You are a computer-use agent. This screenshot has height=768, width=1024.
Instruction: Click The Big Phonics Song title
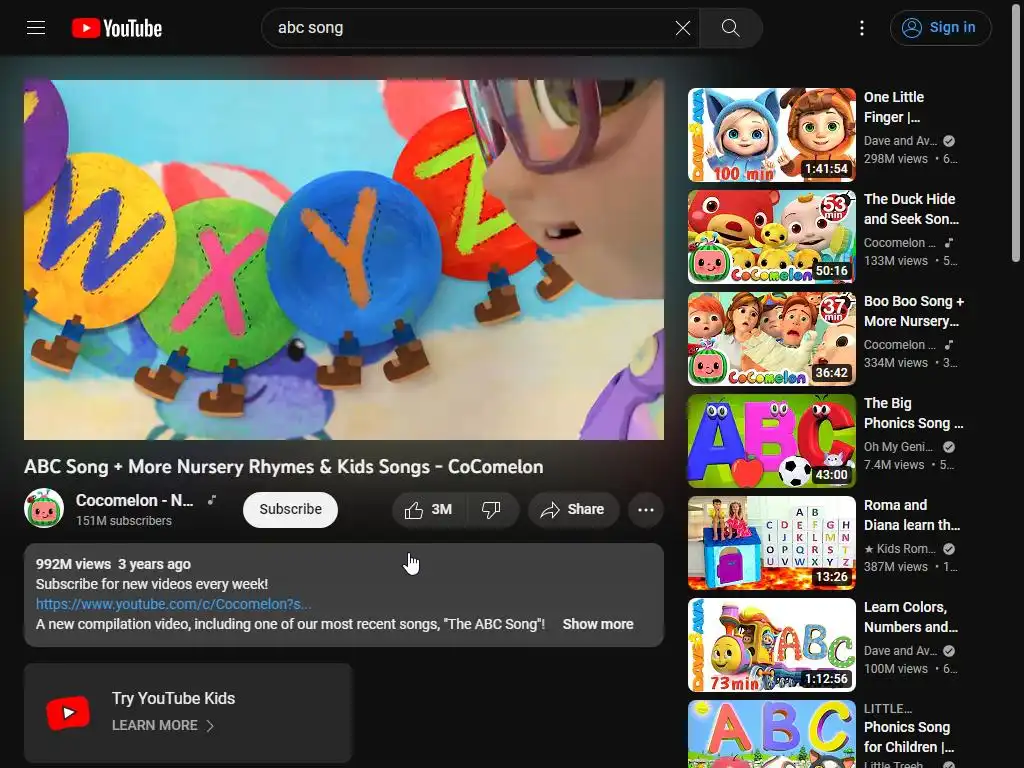(x=914, y=413)
